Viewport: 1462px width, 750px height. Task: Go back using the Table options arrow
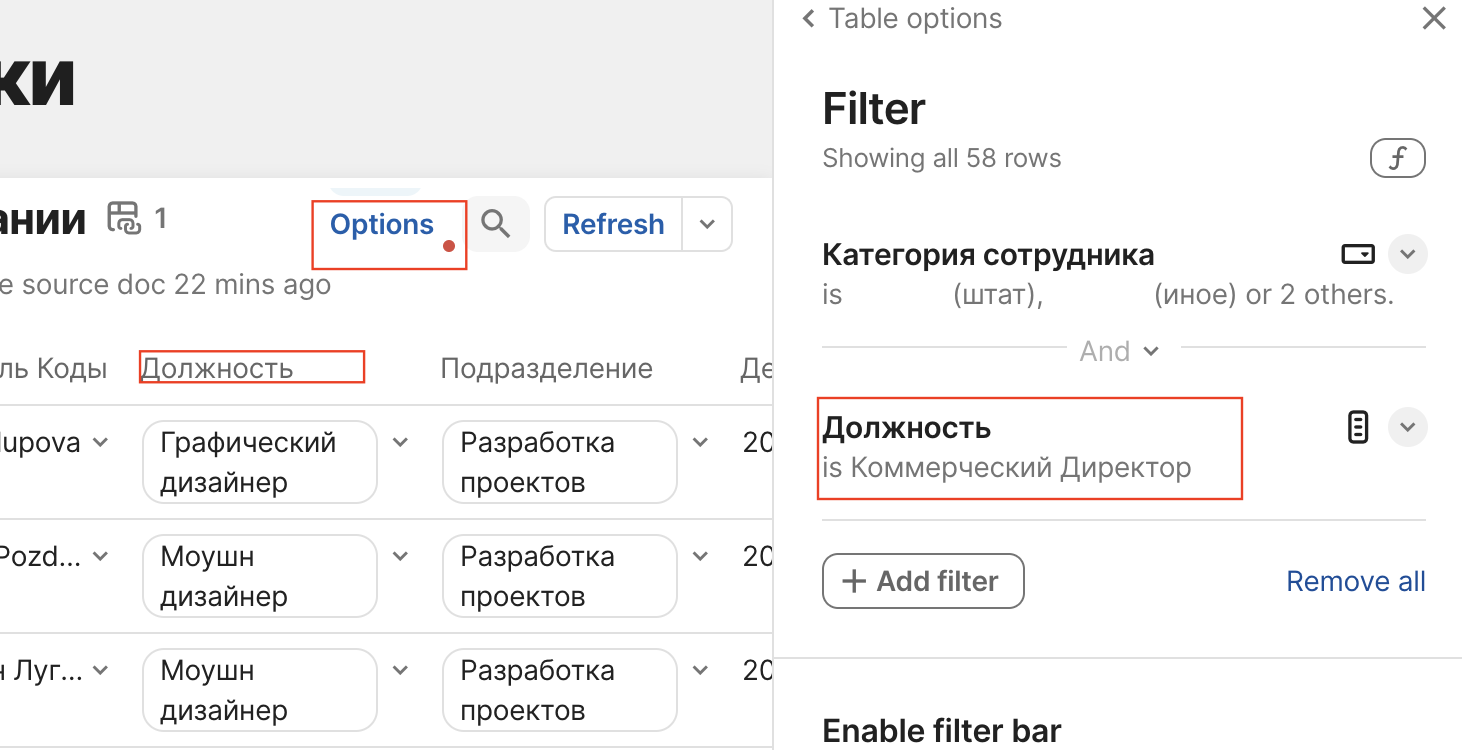tap(809, 19)
